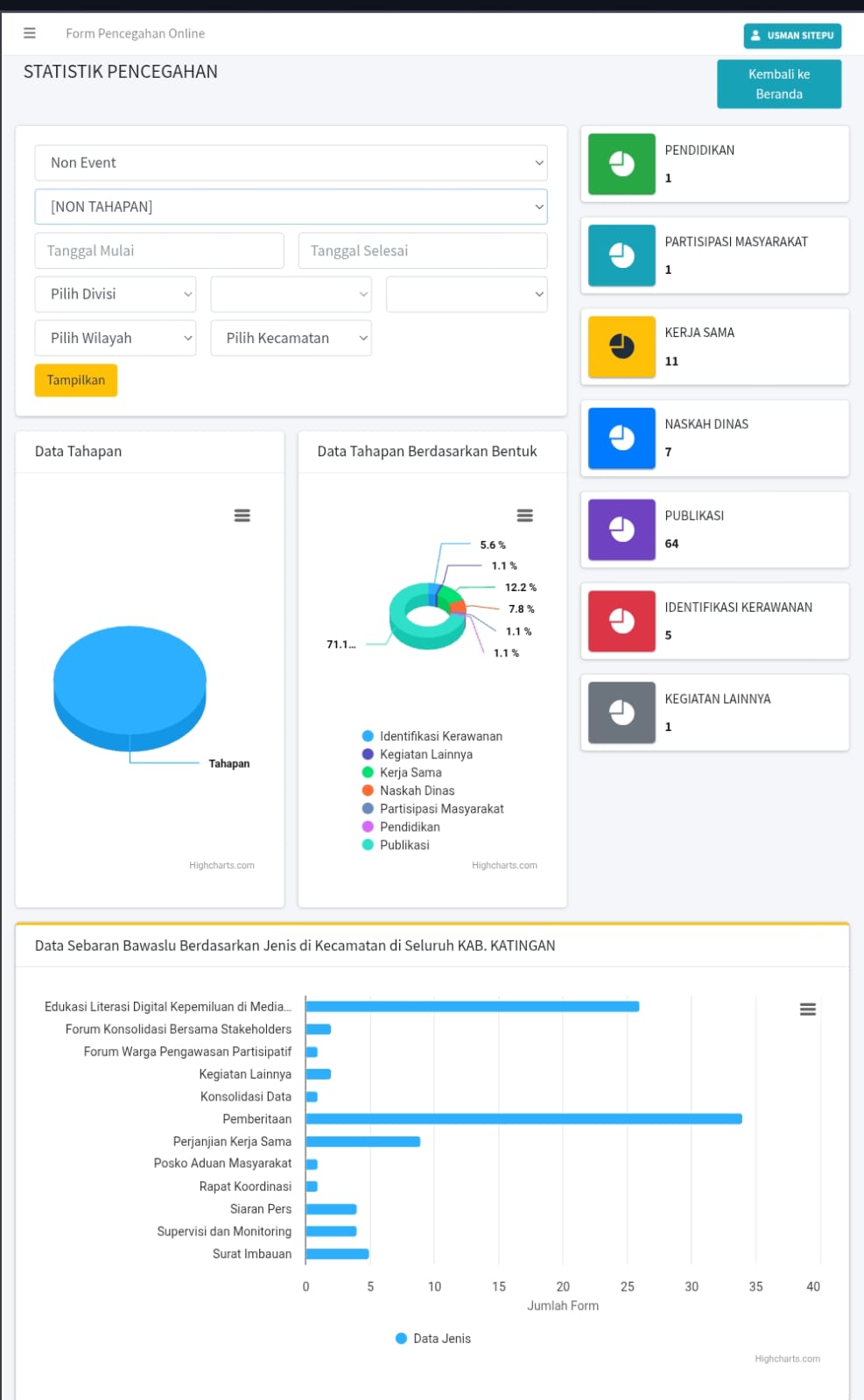
Task: Click the Perjanjian Kerja Sama bar
Action: click(x=363, y=1142)
